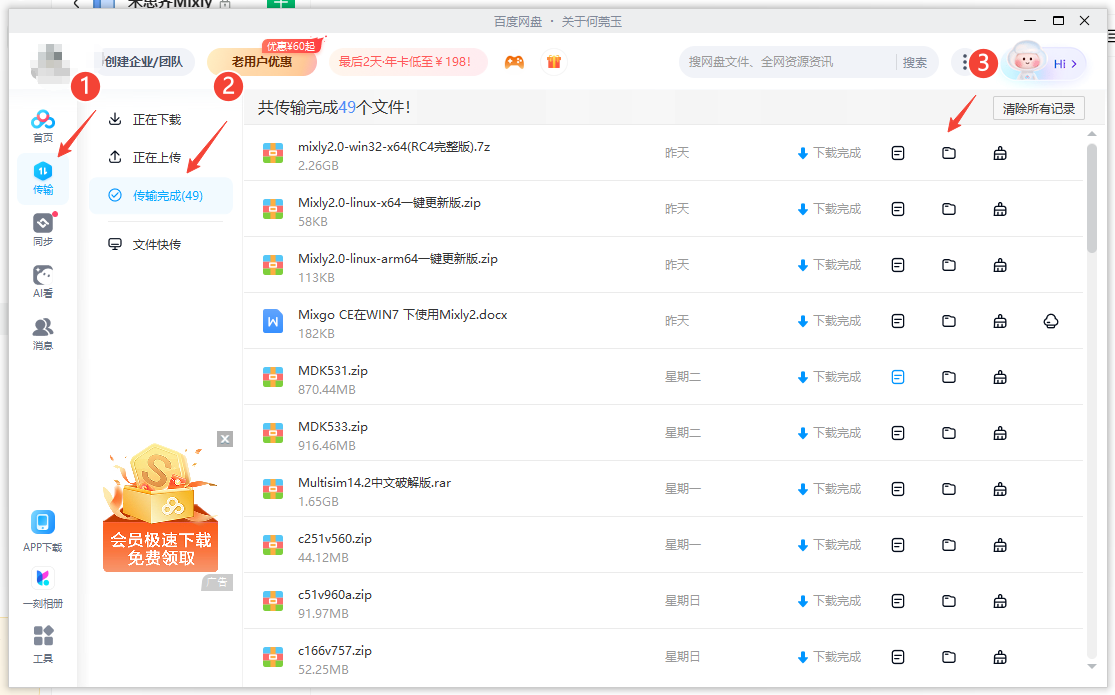Click 创建企业/团队 button
The height and width of the screenshot is (695, 1115).
[144, 62]
